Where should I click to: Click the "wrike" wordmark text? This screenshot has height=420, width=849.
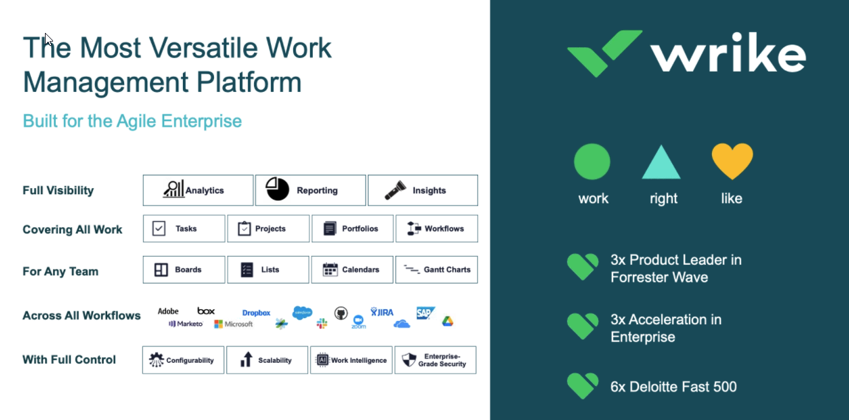tap(728, 52)
